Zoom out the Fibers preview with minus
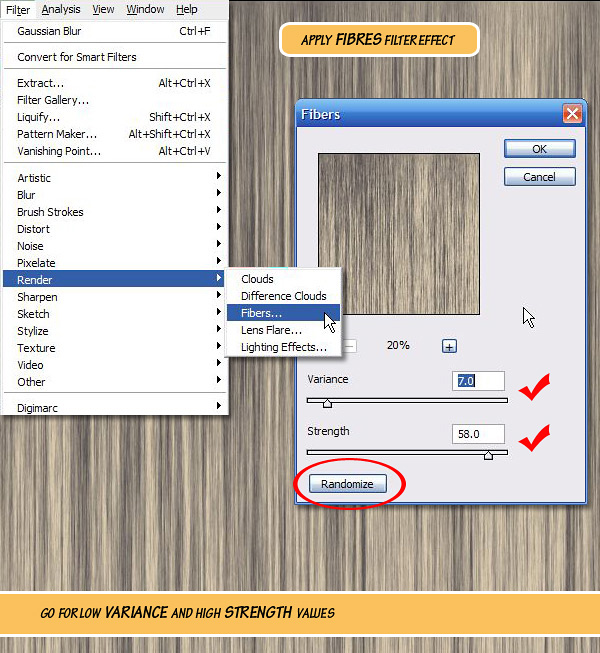 (x=350, y=346)
